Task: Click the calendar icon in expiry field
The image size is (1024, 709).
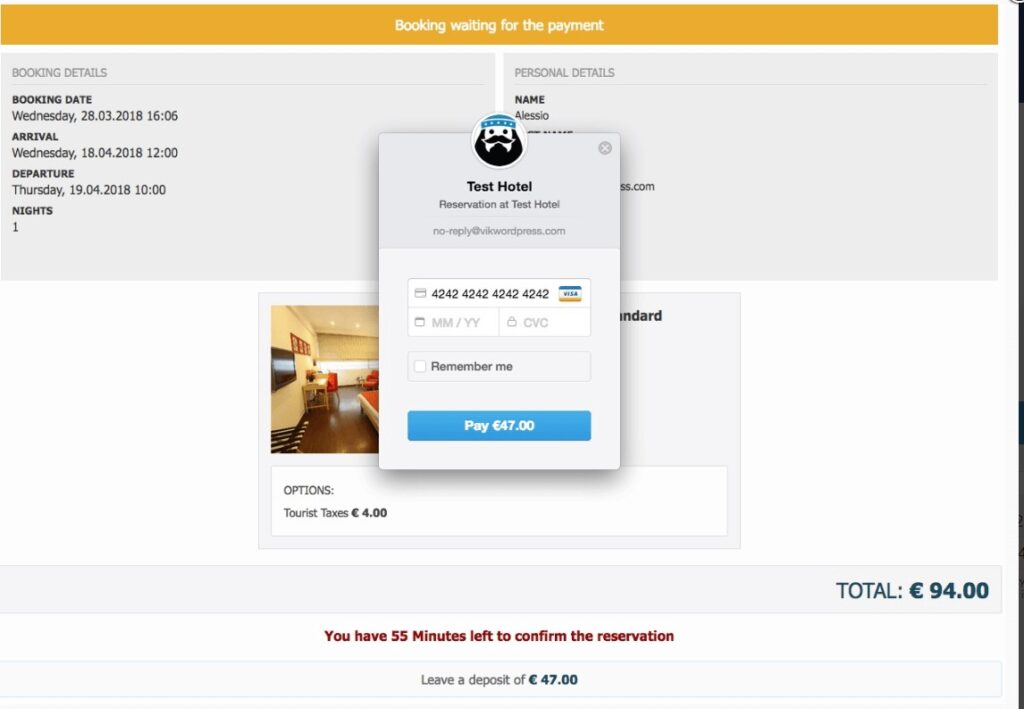Action: click(420, 322)
